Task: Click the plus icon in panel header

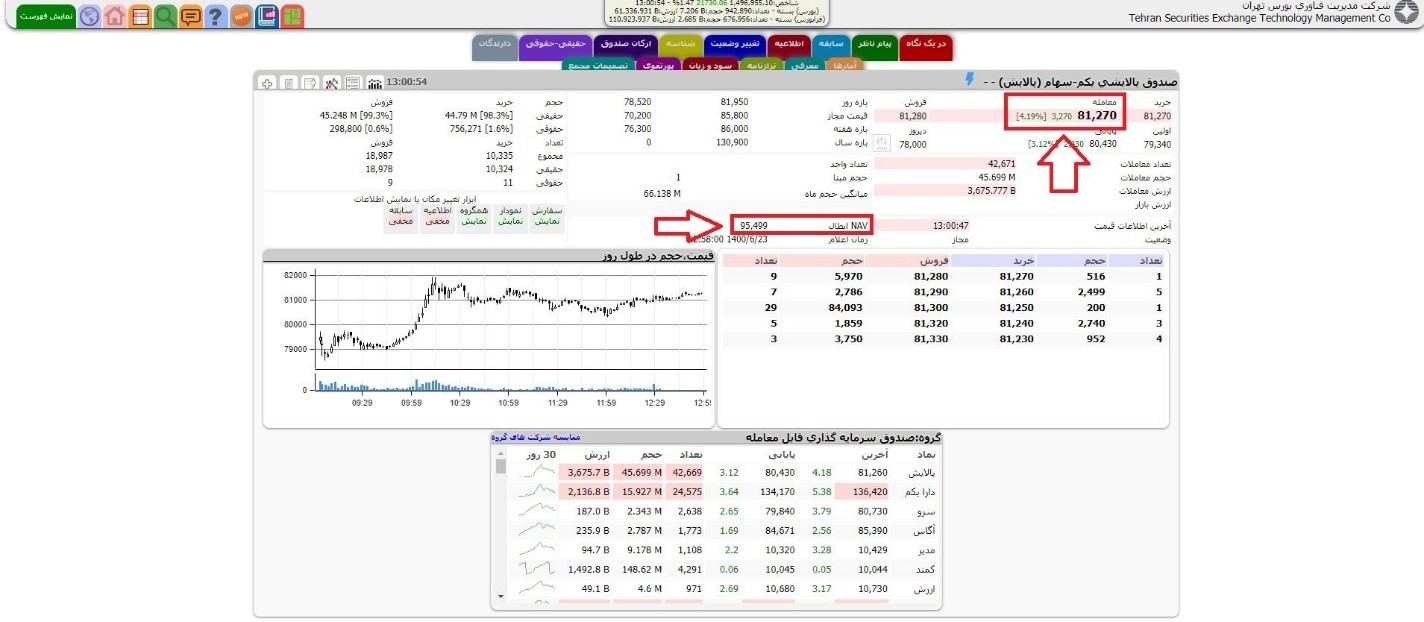Action: point(266,82)
